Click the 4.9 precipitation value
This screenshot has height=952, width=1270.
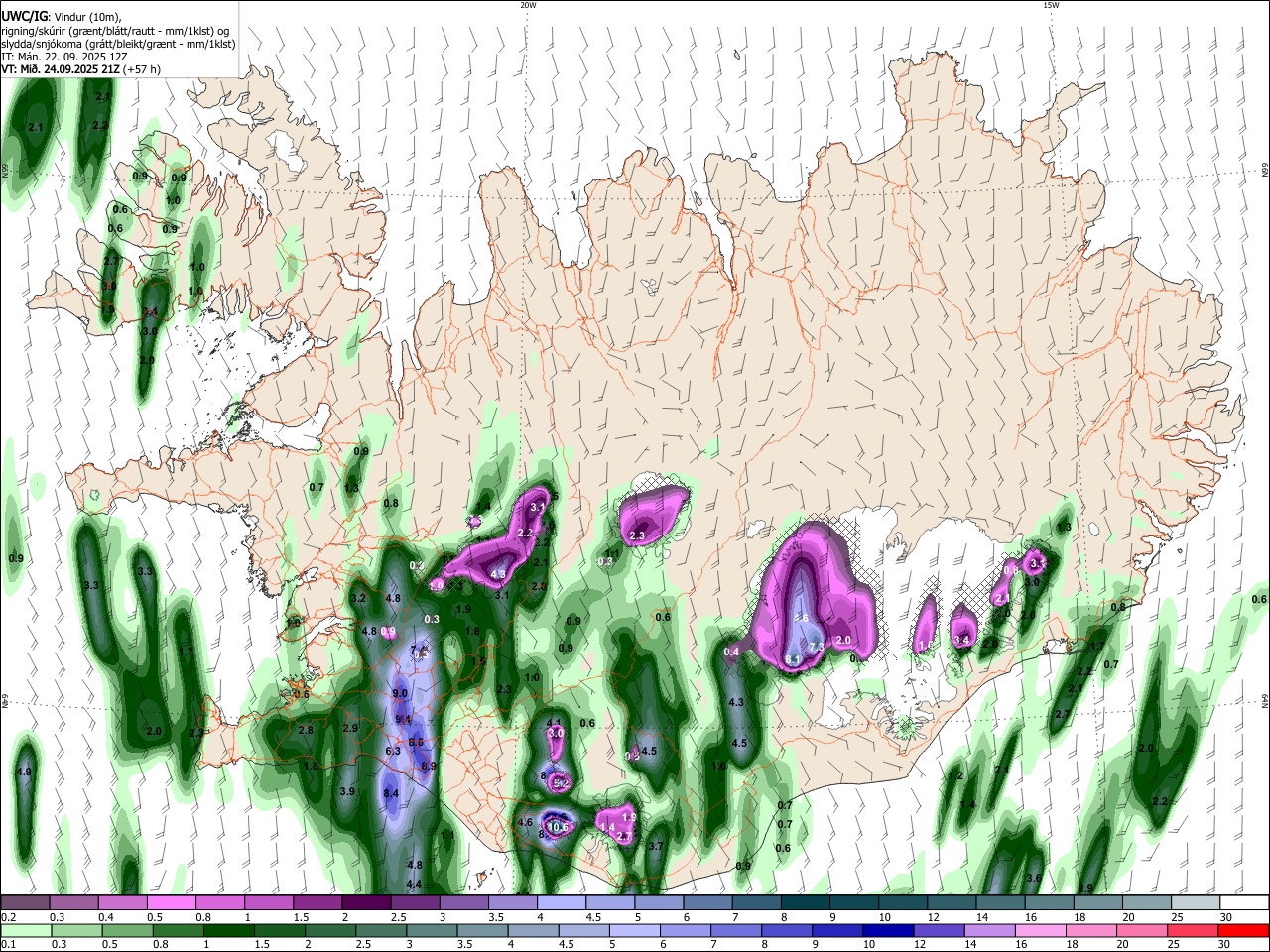click(25, 772)
